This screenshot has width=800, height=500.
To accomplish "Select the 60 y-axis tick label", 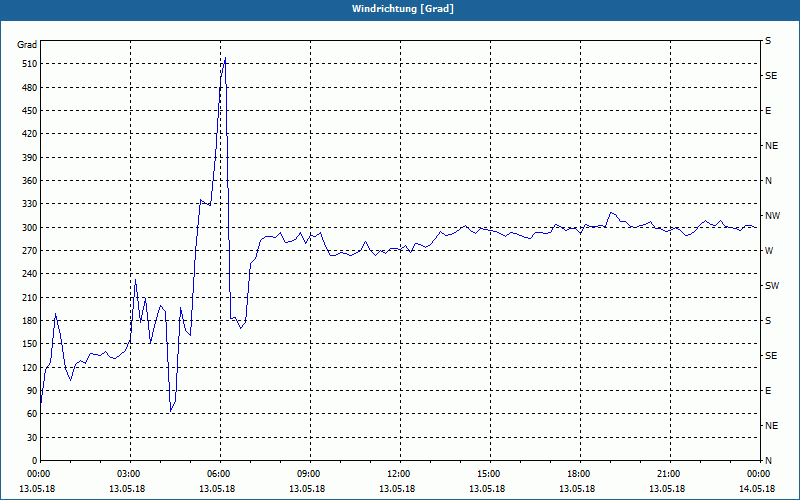I will tap(31, 414).
